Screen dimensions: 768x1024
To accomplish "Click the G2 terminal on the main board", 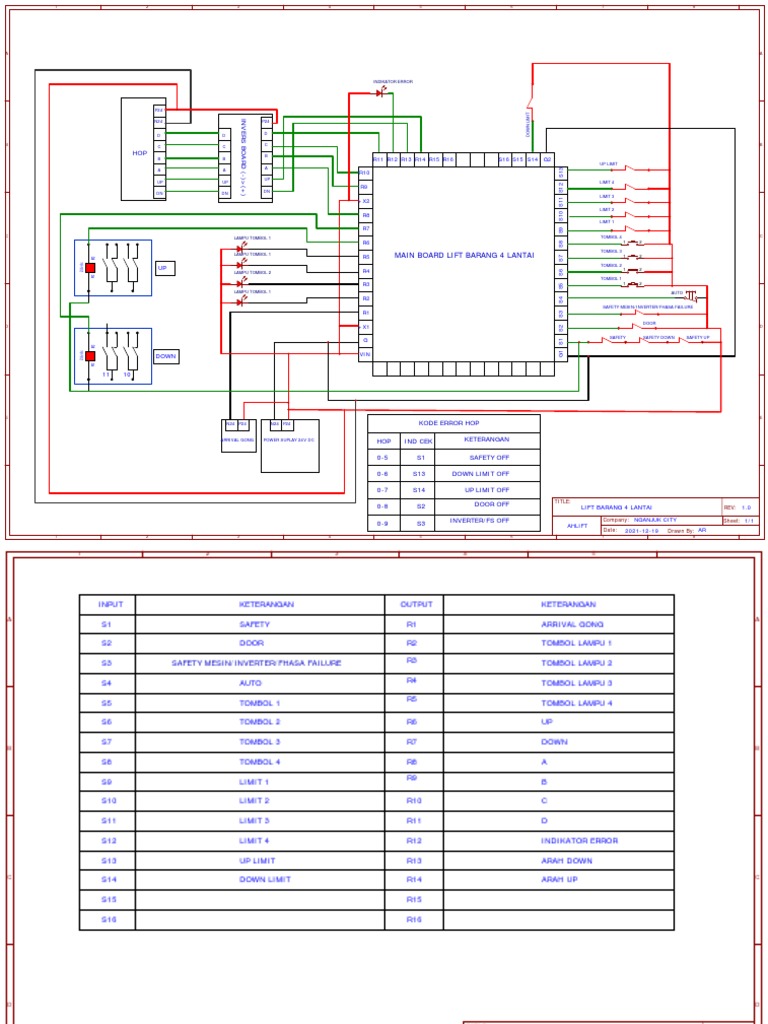I will (x=547, y=159).
